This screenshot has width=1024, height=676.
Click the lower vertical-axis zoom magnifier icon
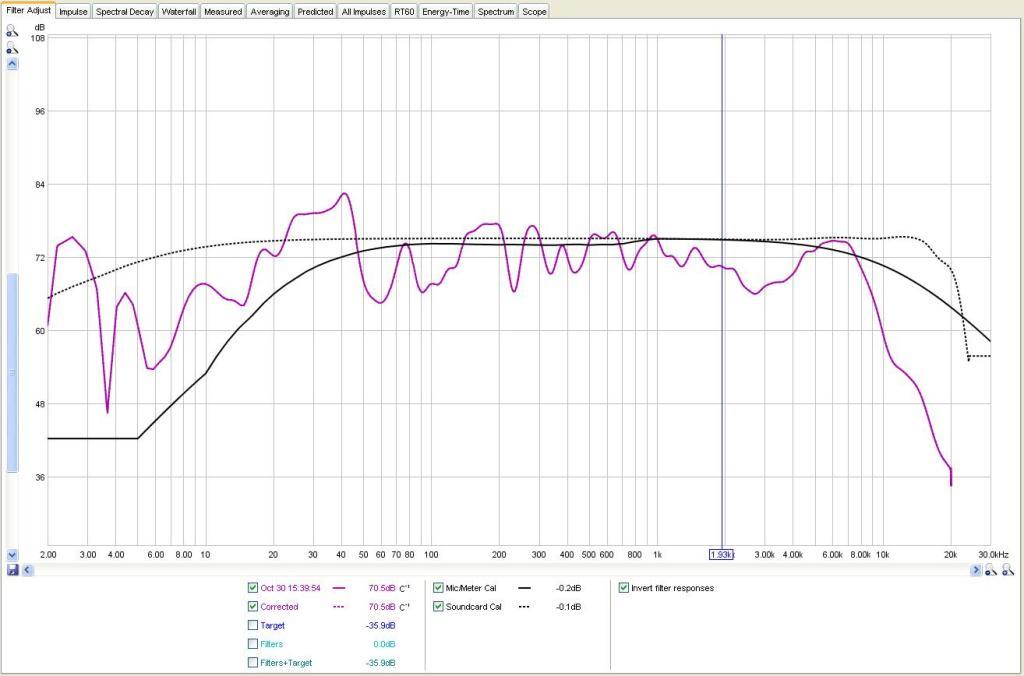(x=12, y=48)
